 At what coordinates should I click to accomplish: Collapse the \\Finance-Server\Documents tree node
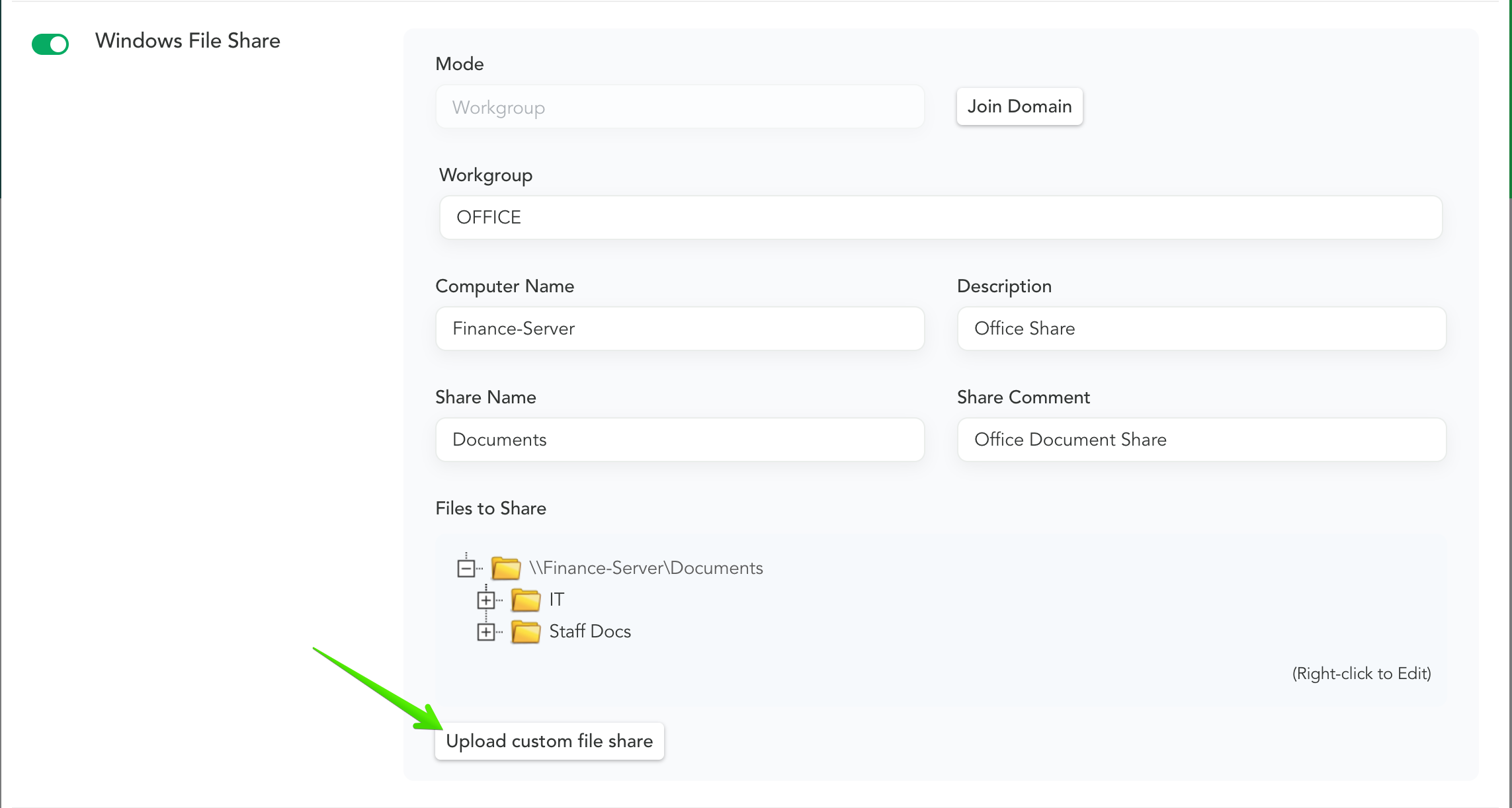coord(466,568)
